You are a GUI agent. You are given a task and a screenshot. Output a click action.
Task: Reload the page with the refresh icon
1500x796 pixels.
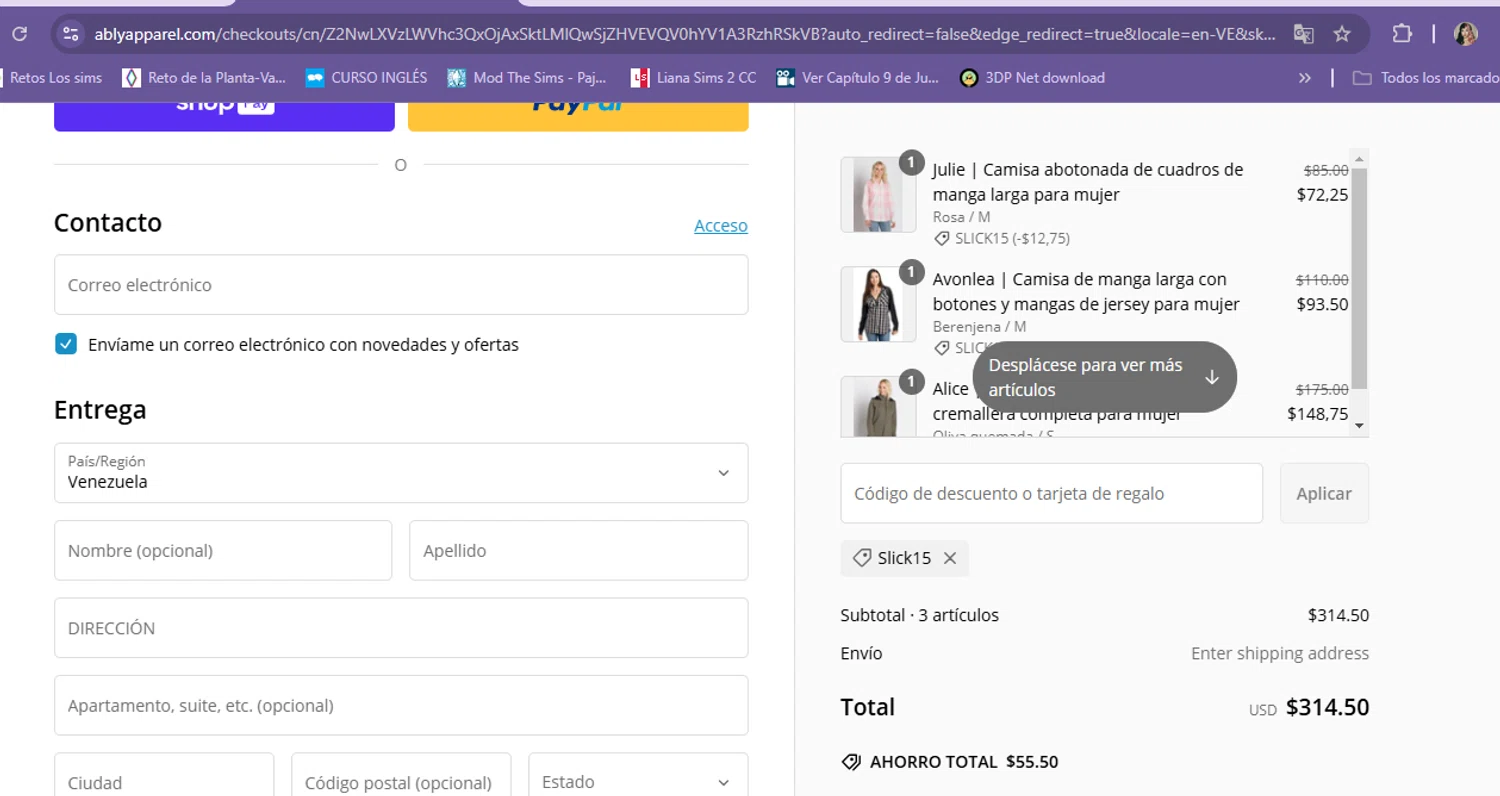pyautogui.click(x=19, y=34)
